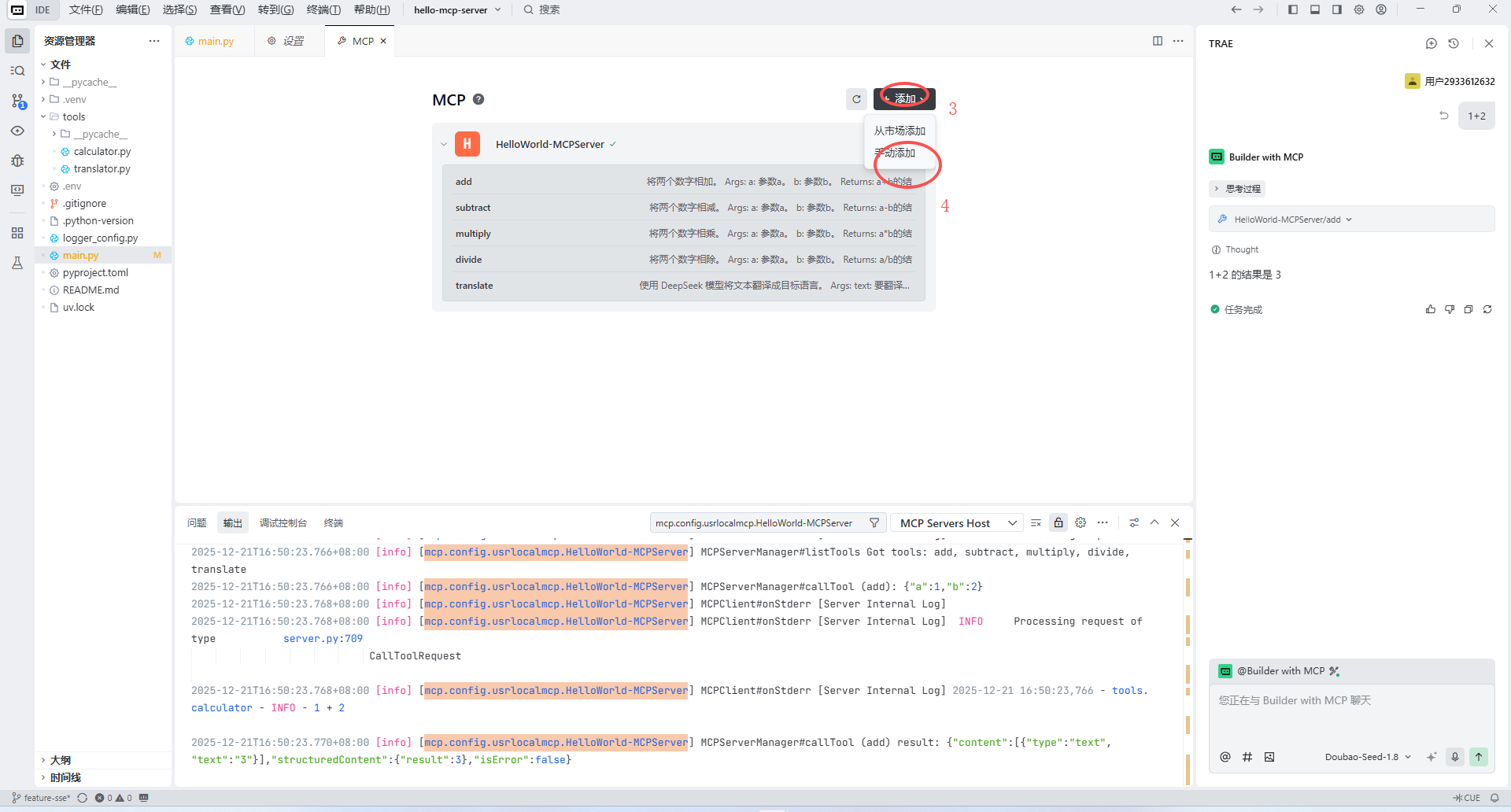Viewport: 1511px width, 812px height.
Task: Open the MCP Servers Host output dropdown
Action: pyautogui.click(x=956, y=522)
